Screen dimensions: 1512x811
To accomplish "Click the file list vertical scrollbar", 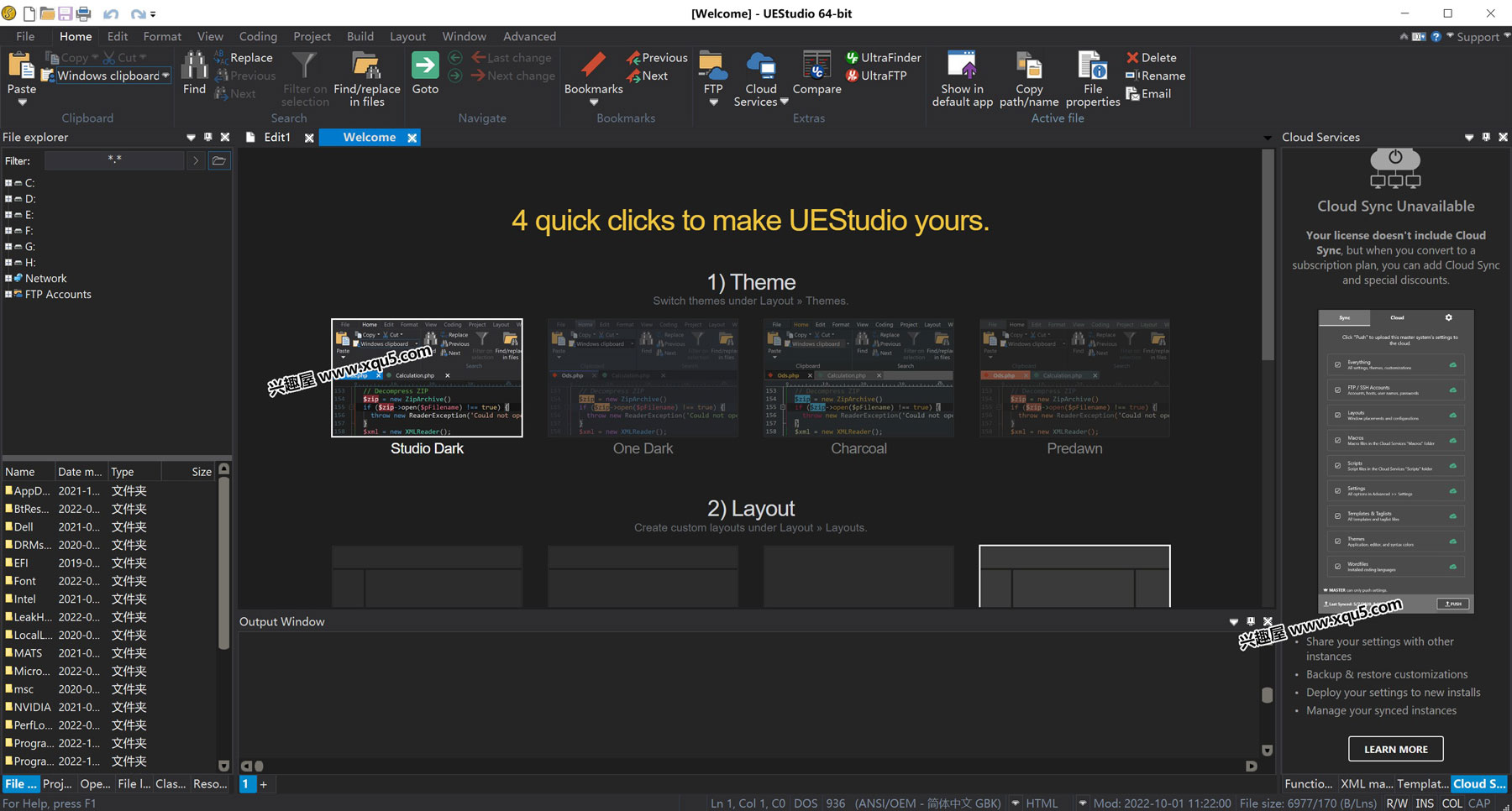I will 223,562.
